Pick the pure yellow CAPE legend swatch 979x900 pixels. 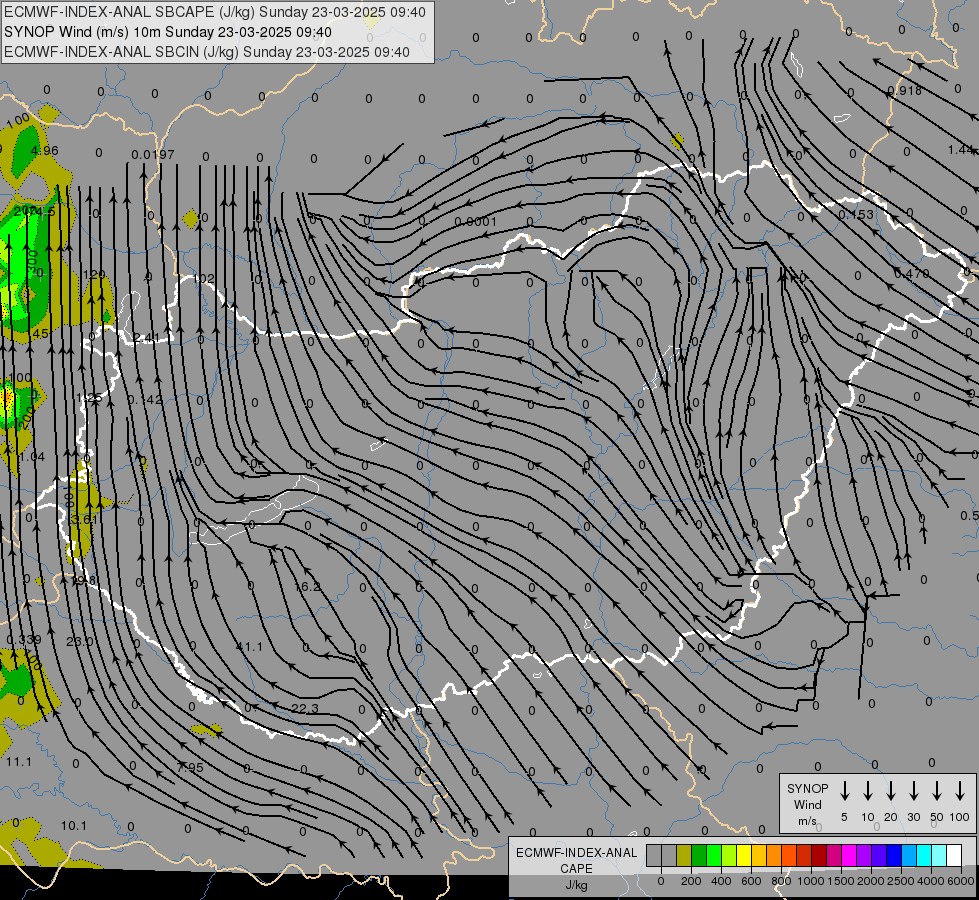[744, 855]
